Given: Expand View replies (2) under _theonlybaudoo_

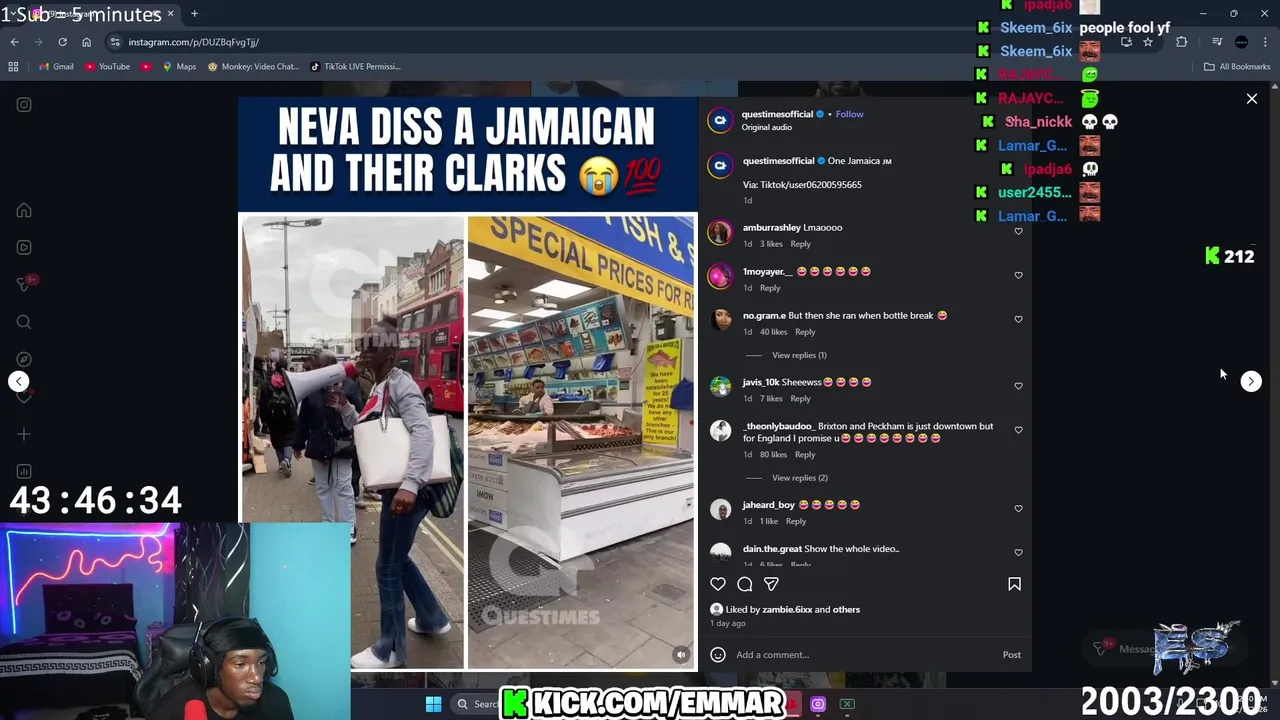Looking at the screenshot, I should pyautogui.click(x=799, y=478).
